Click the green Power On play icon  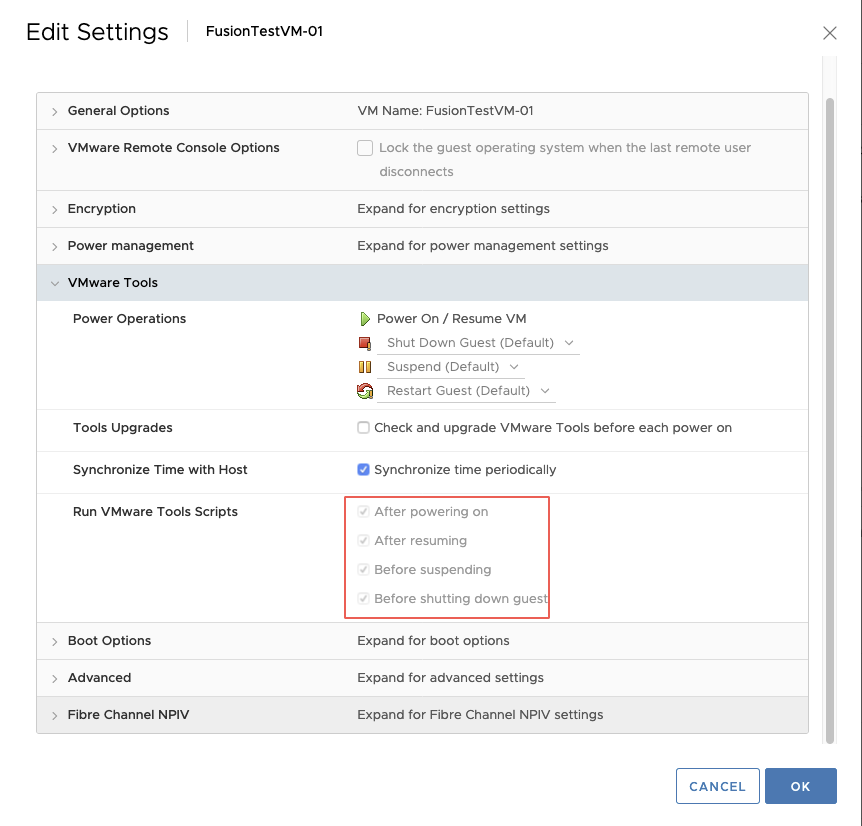(x=364, y=319)
